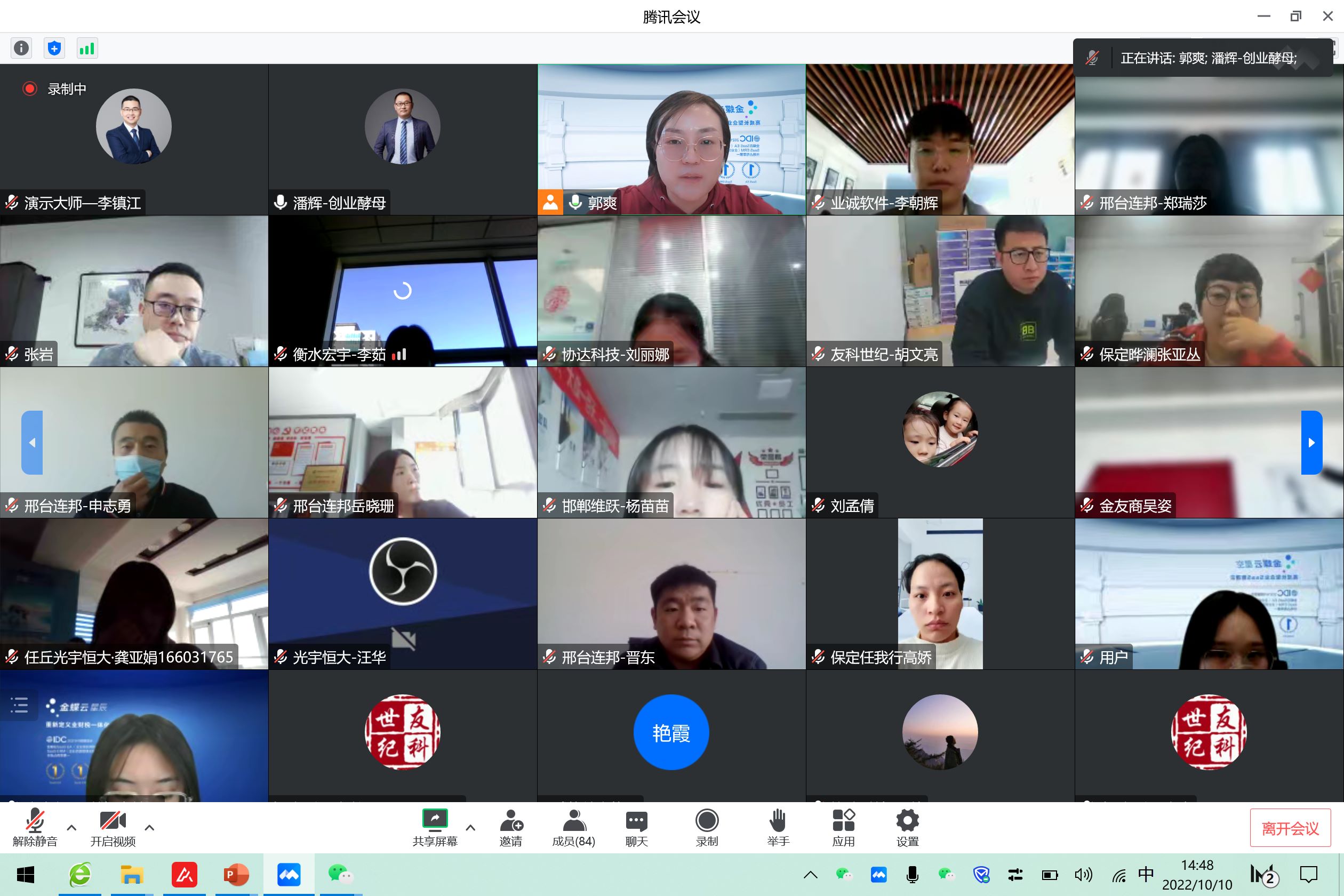Screen dimensions: 1344x896
Task: Click the 业诚软件-李朝辉 name label
Action: click(x=883, y=203)
